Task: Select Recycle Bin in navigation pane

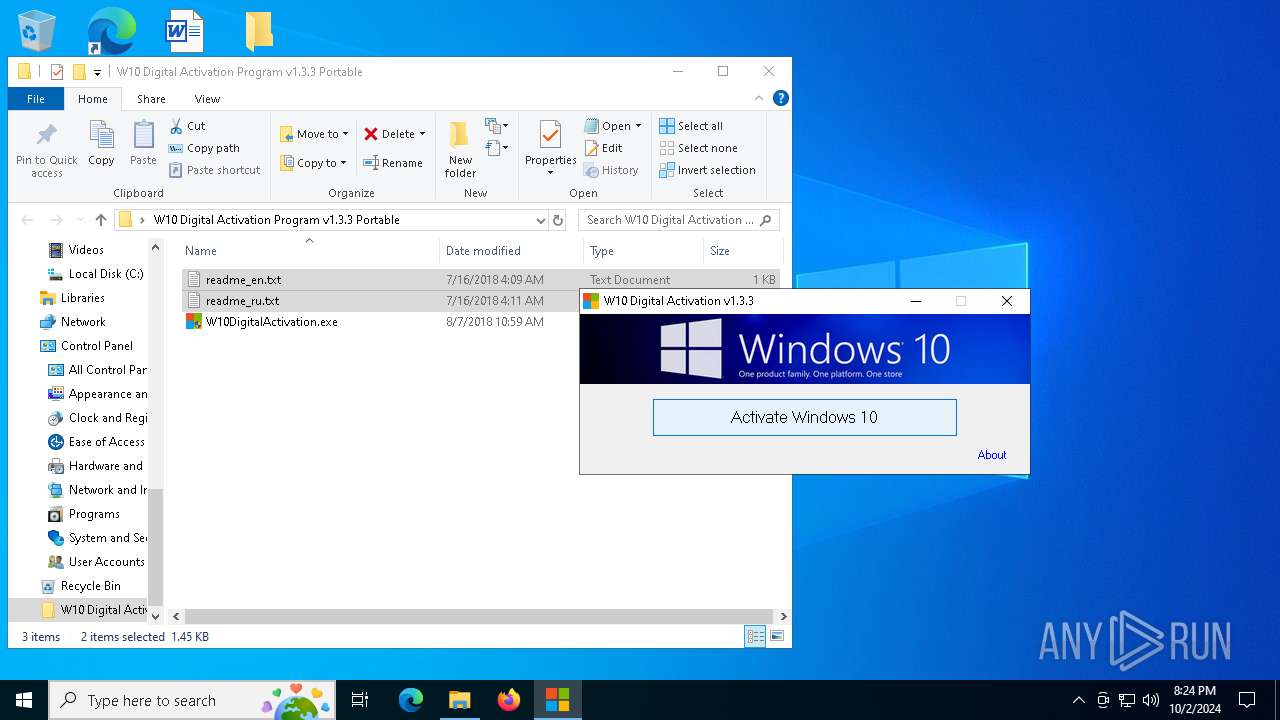Action: [x=90, y=586]
